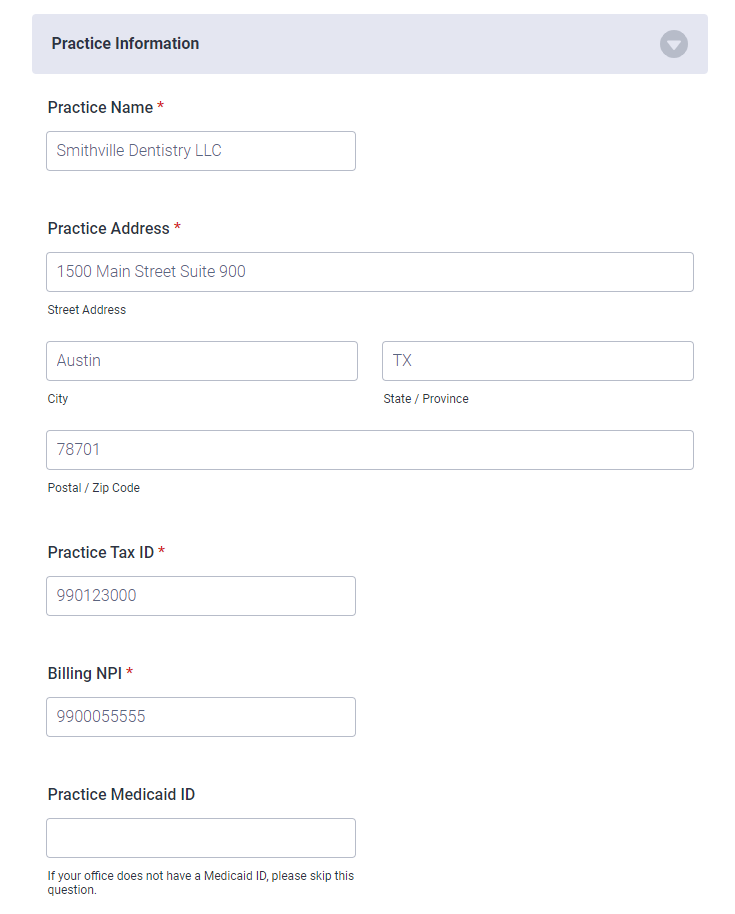Click the empty Practice Medicaid ID field

(201, 838)
